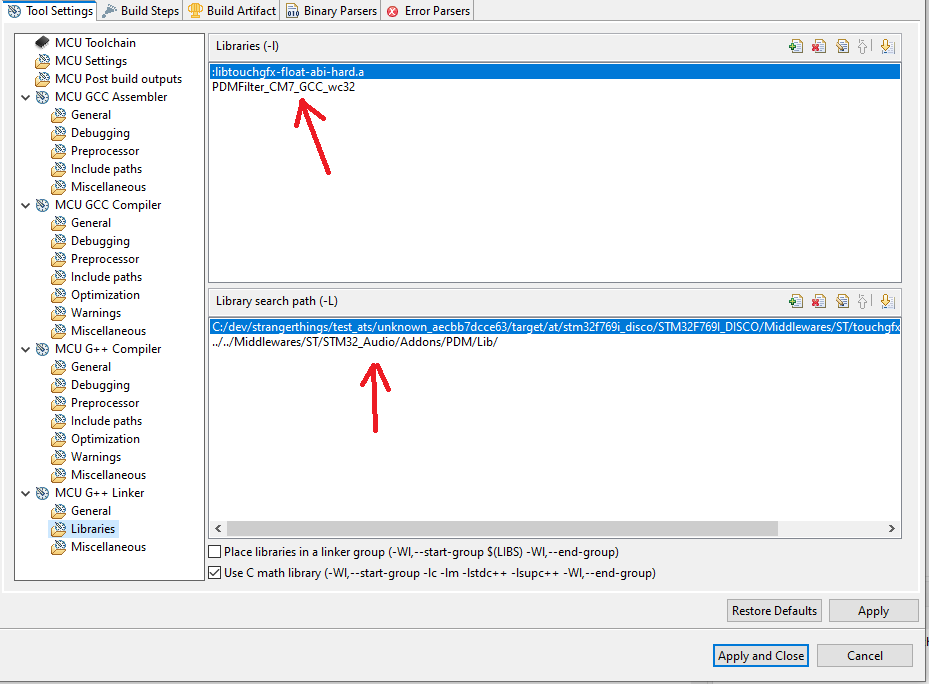Viewport: 929px width, 684px height.
Task: Click the Restore Defaults button
Action: coord(773,610)
